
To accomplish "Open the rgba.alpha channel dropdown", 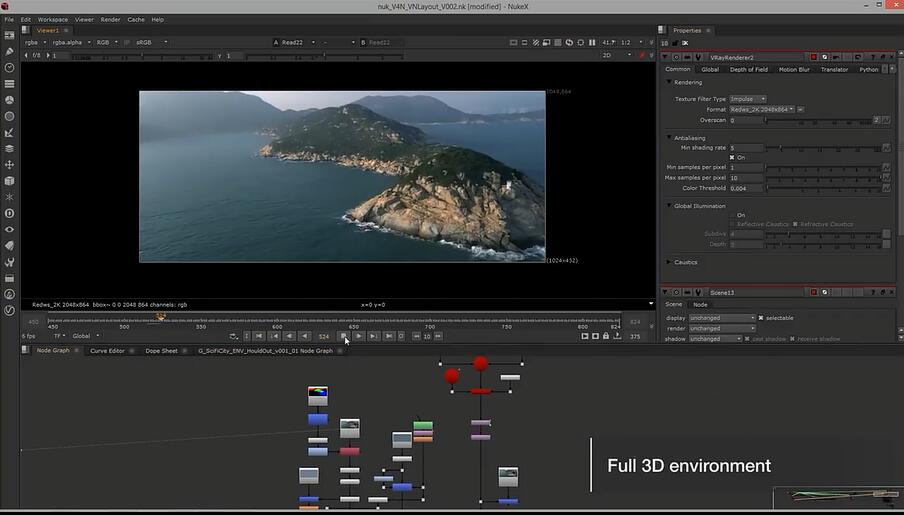I will point(71,42).
